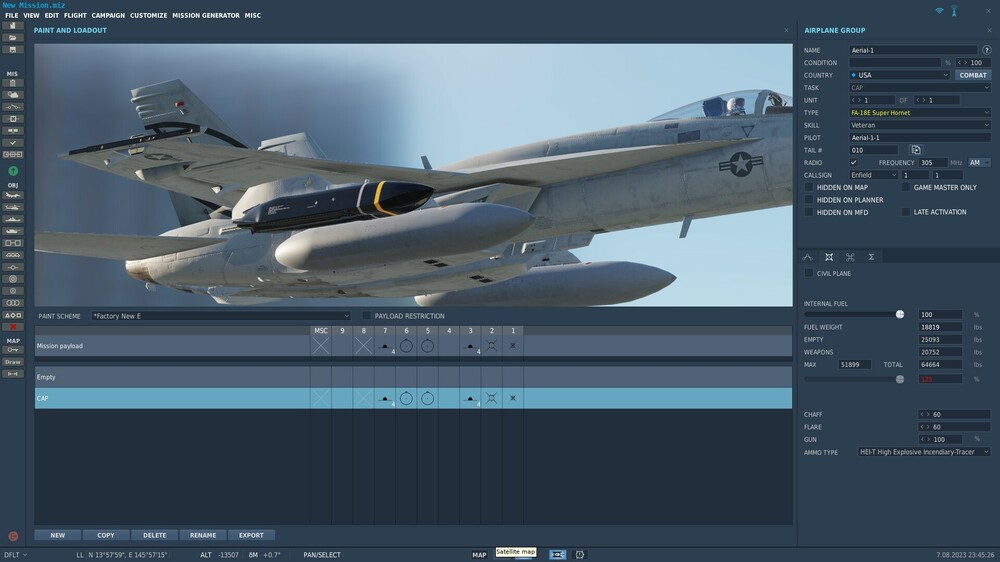Viewport: 1000px width, 562px height.
Task: Toggle the HIDDEN ON MFD checkbox
Action: point(809,212)
